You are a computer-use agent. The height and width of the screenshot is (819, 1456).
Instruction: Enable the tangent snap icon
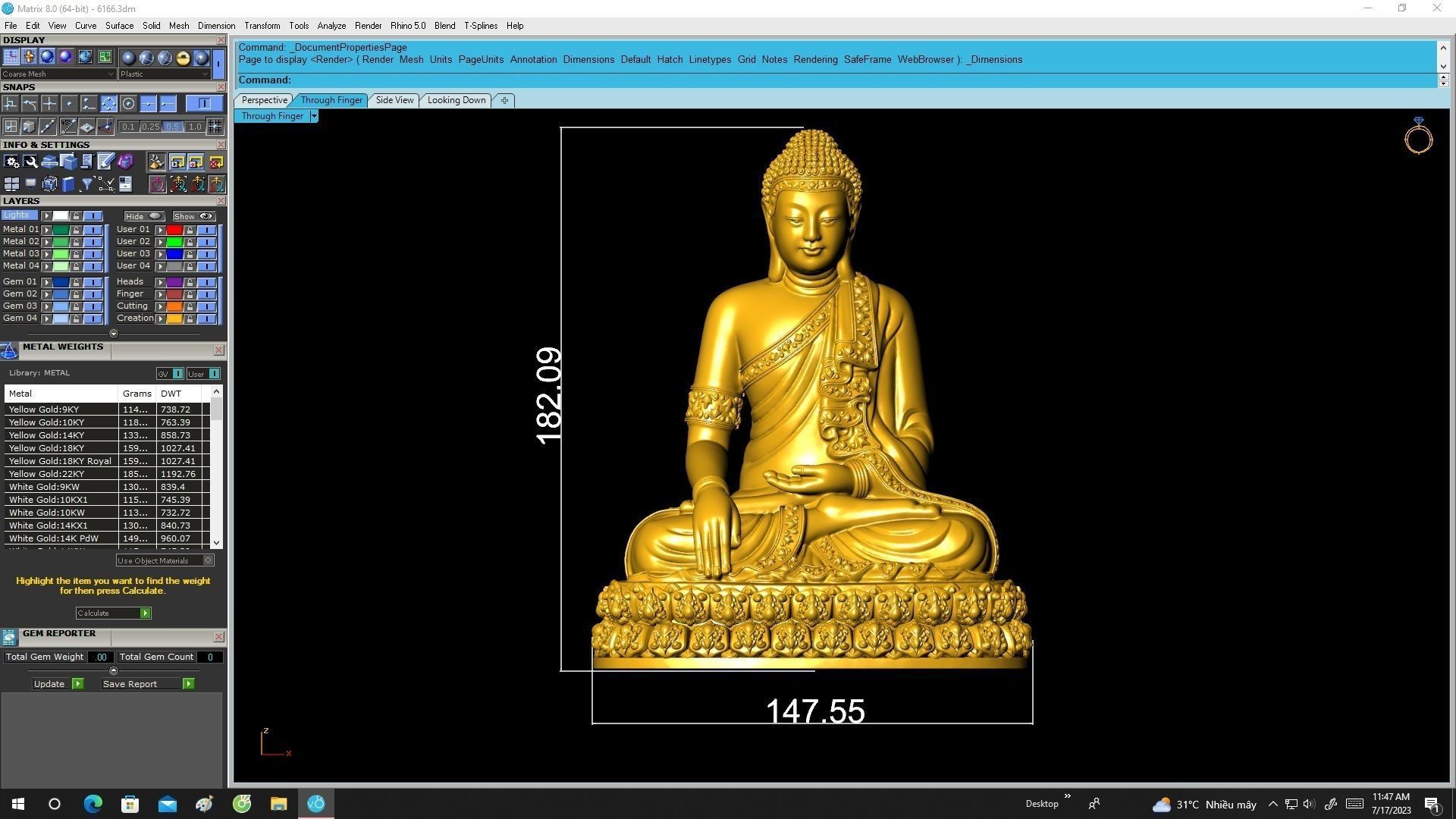click(30, 103)
